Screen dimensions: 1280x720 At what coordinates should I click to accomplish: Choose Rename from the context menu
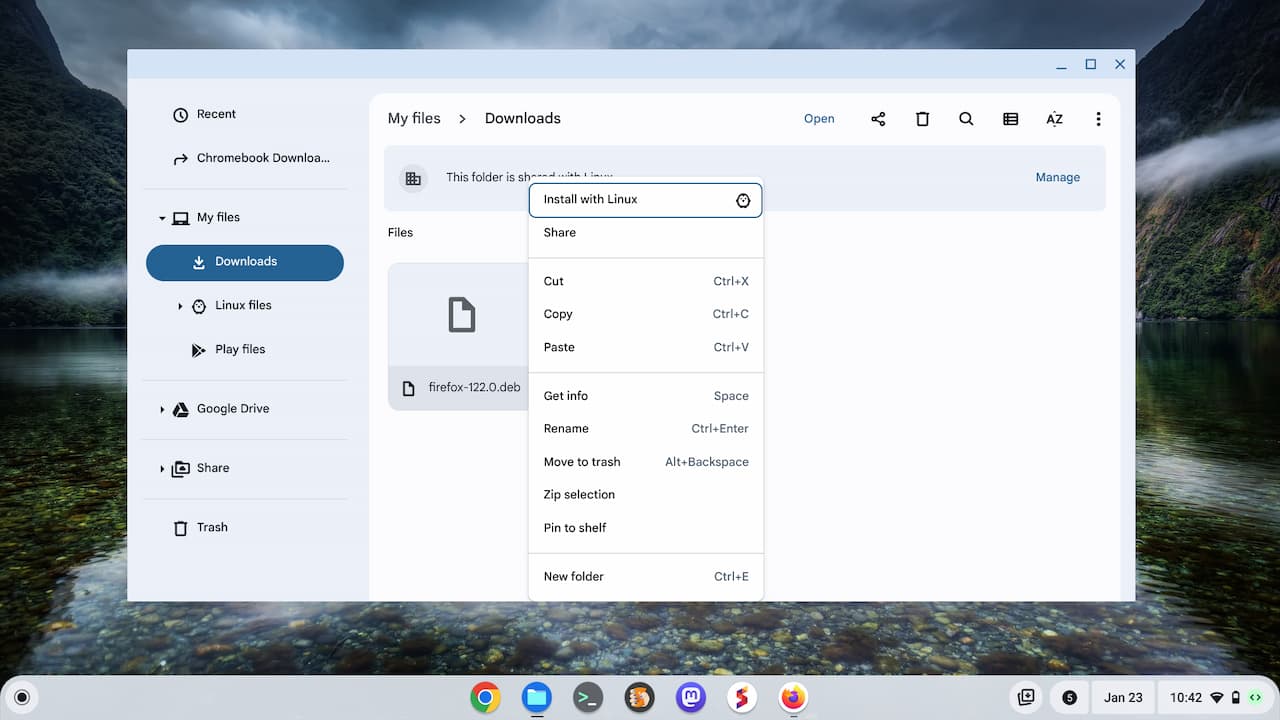645,428
